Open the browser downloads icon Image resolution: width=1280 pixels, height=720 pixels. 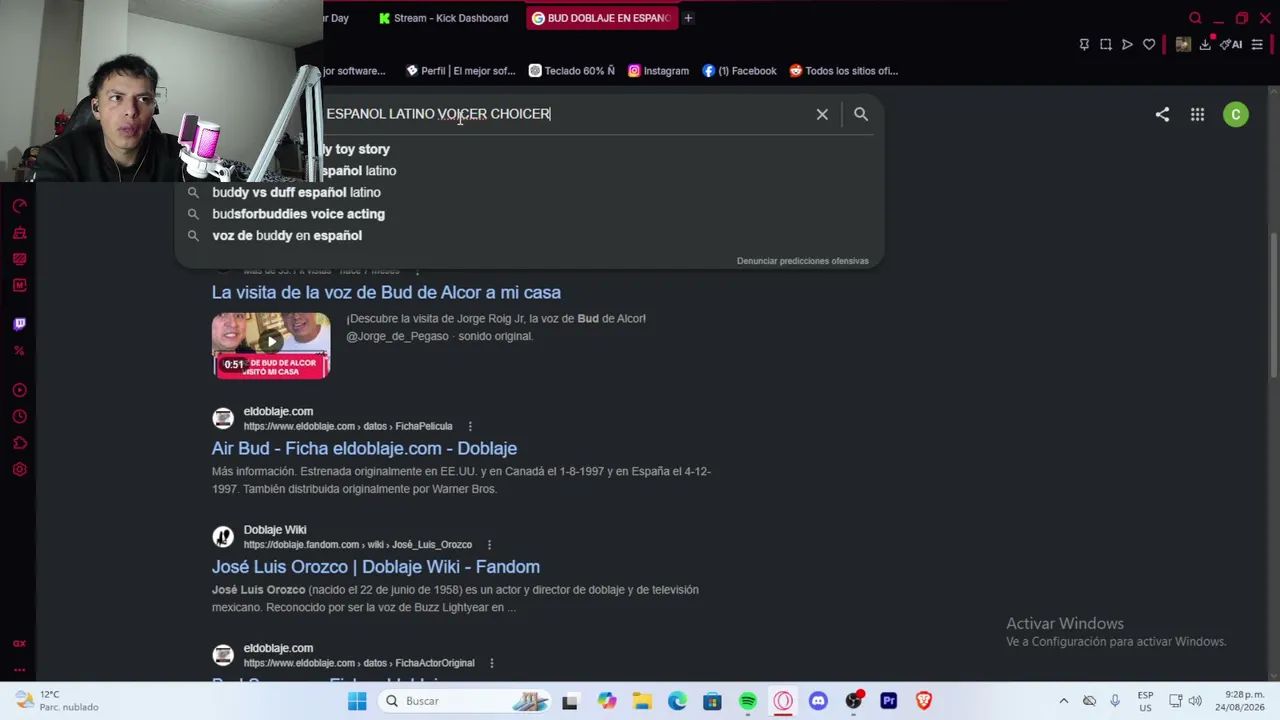pos(1205,44)
